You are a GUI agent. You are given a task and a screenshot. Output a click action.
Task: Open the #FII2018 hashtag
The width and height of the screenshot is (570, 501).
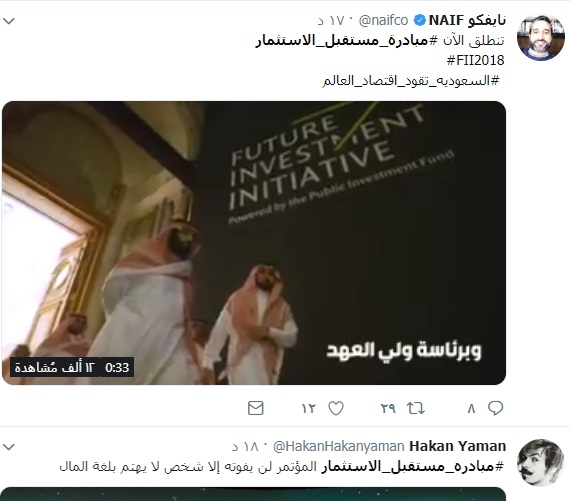pos(475,60)
